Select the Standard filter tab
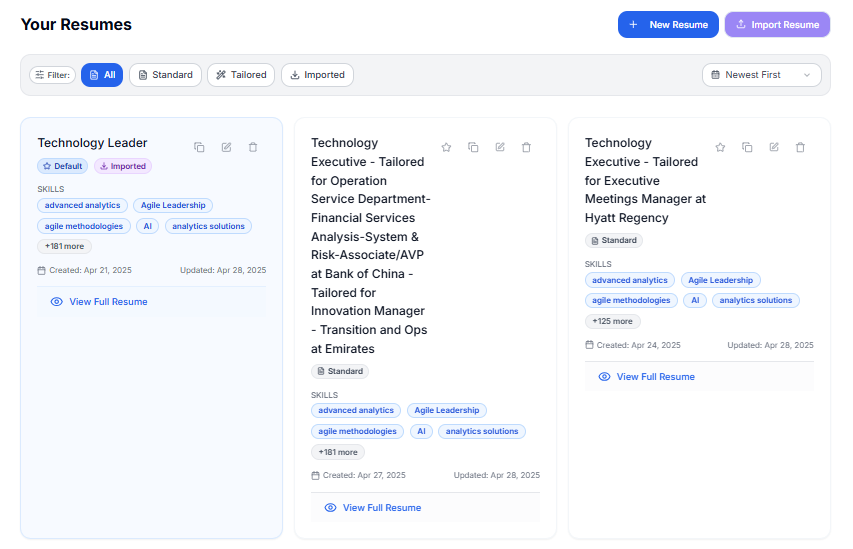Image resolution: width=853 pixels, height=549 pixels. tap(165, 75)
